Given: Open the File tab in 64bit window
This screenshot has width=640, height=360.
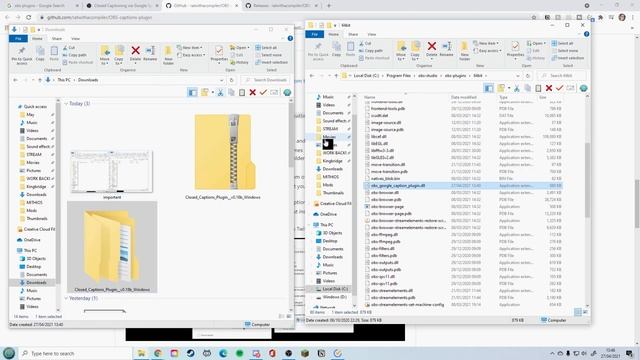Looking at the screenshot, I should [x=315, y=34].
